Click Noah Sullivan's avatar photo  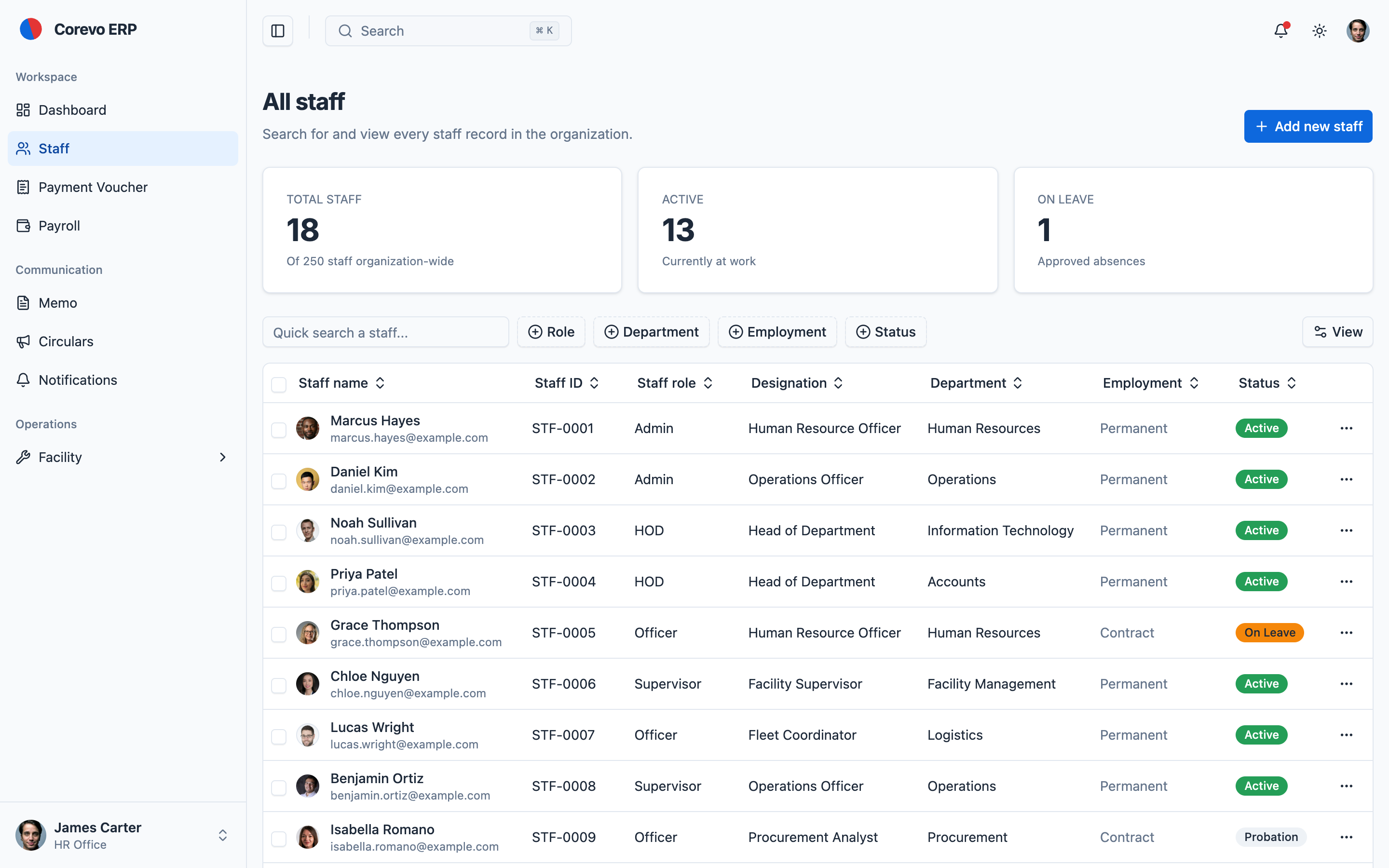[x=308, y=530]
